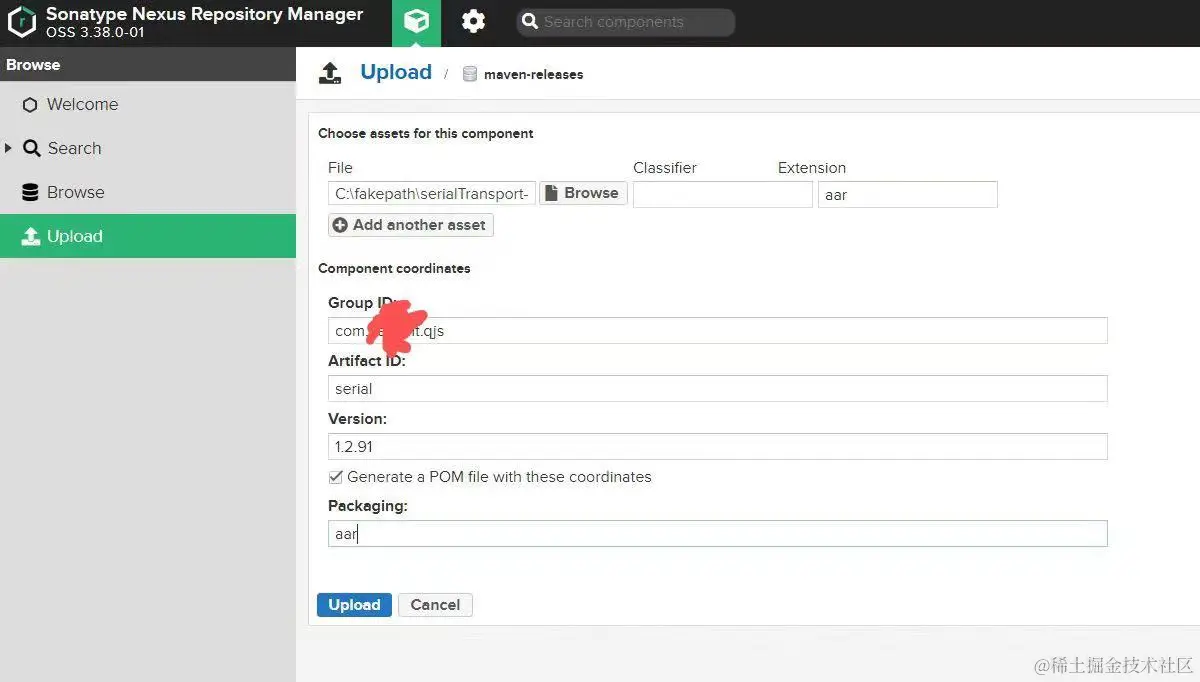Click the Classifier column label
Viewport: 1200px width, 682px height.
(x=665, y=168)
